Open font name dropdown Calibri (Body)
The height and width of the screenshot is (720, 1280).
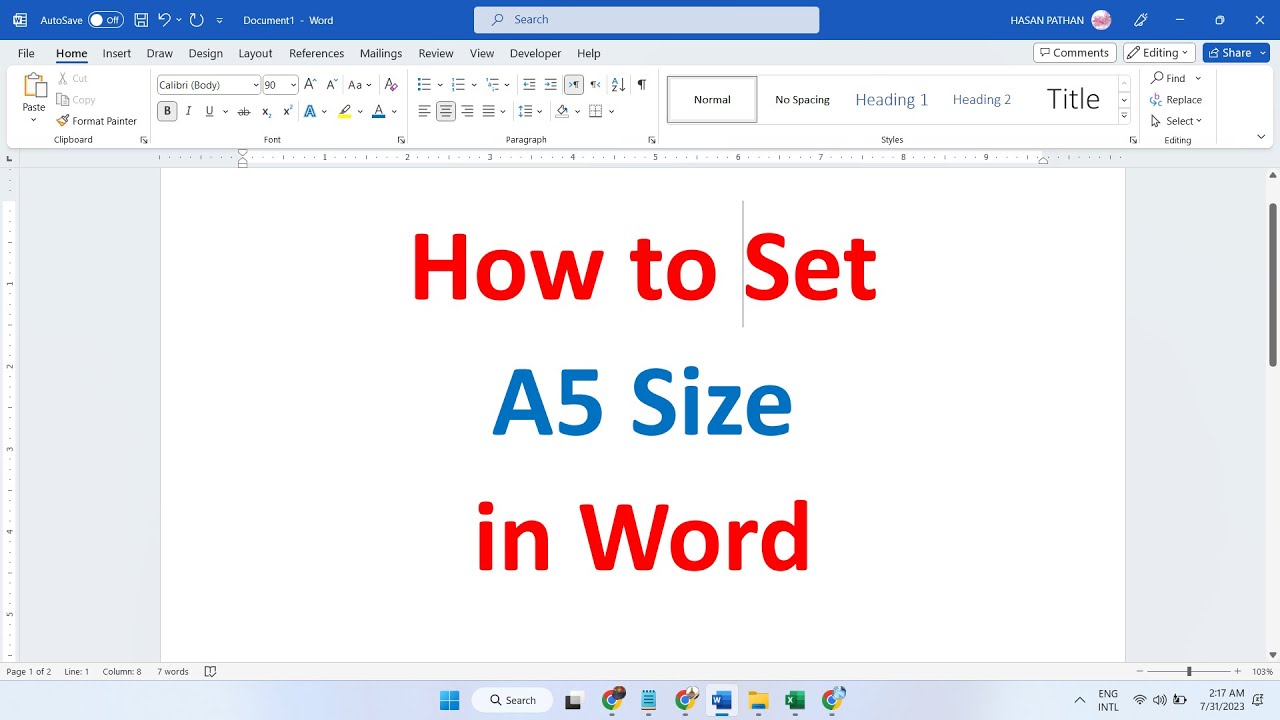(256, 85)
